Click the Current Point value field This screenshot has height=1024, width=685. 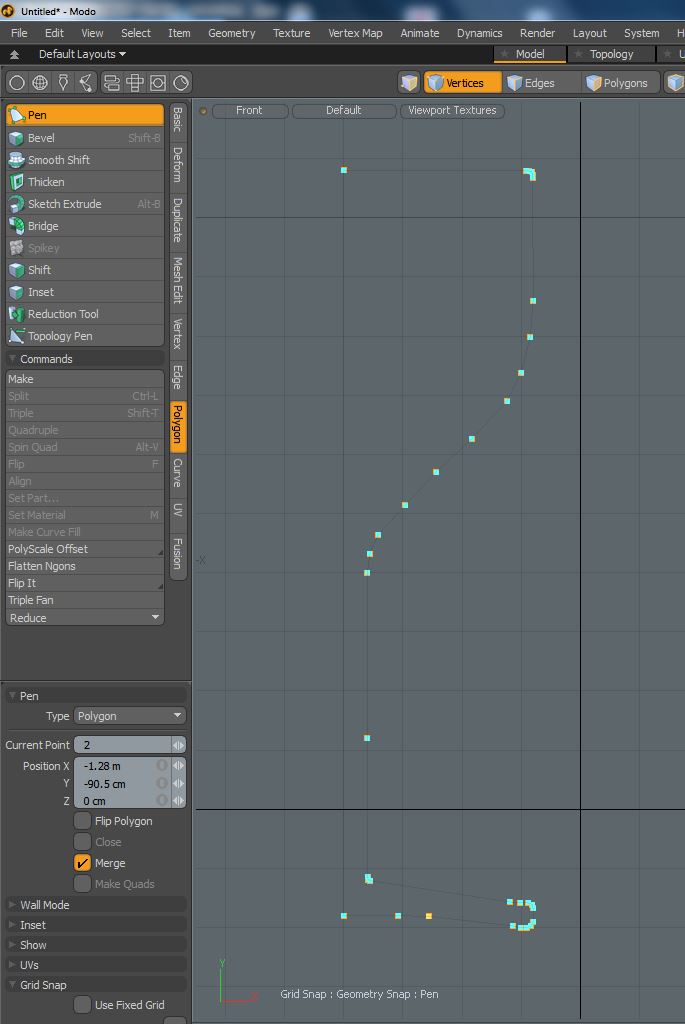pyautogui.click(x=123, y=745)
